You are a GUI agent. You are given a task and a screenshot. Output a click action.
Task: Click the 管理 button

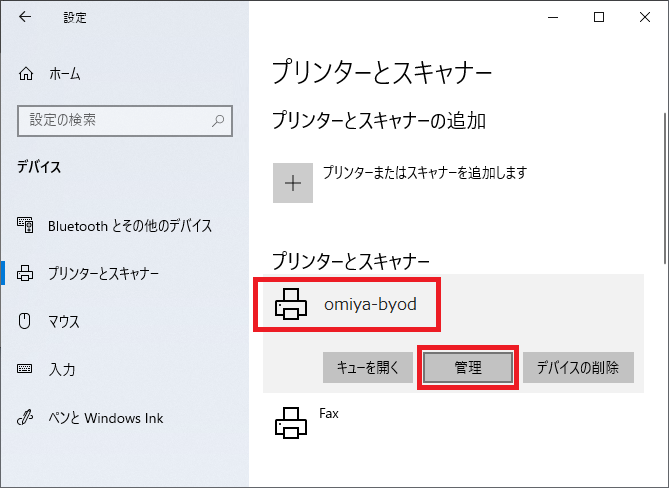(468, 367)
